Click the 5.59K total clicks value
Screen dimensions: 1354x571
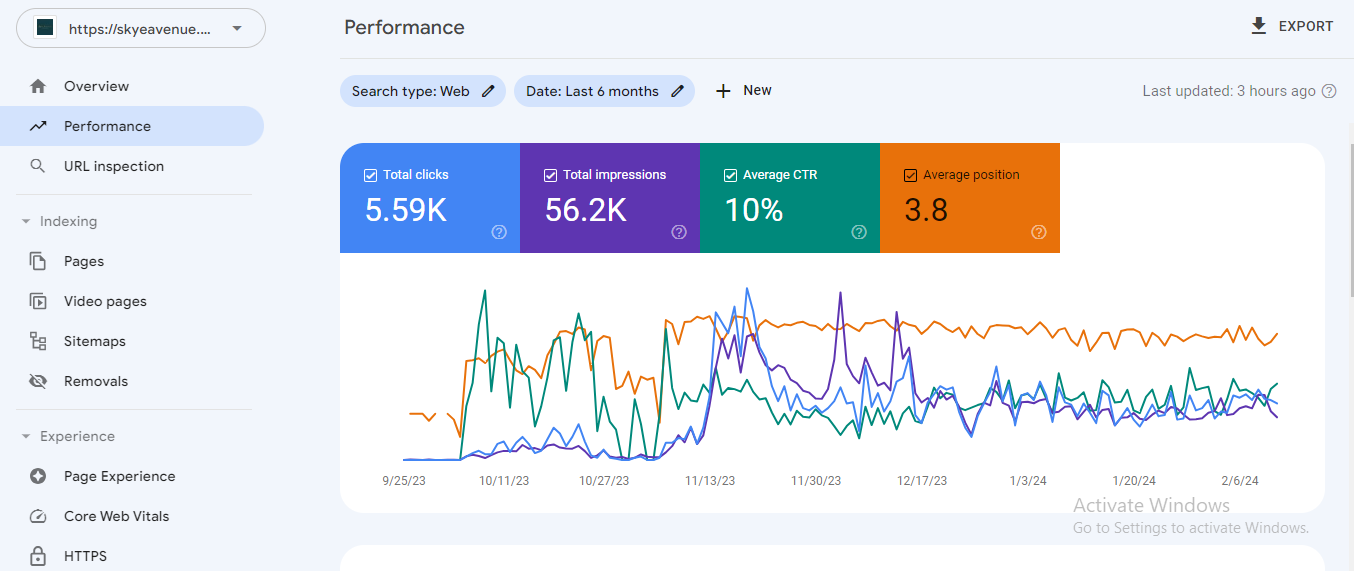(x=406, y=210)
